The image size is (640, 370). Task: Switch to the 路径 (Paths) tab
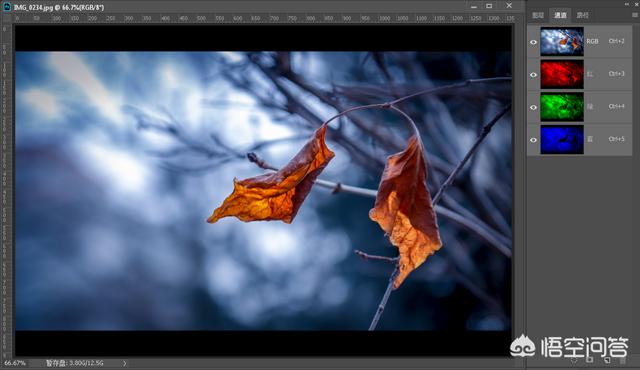(x=582, y=16)
